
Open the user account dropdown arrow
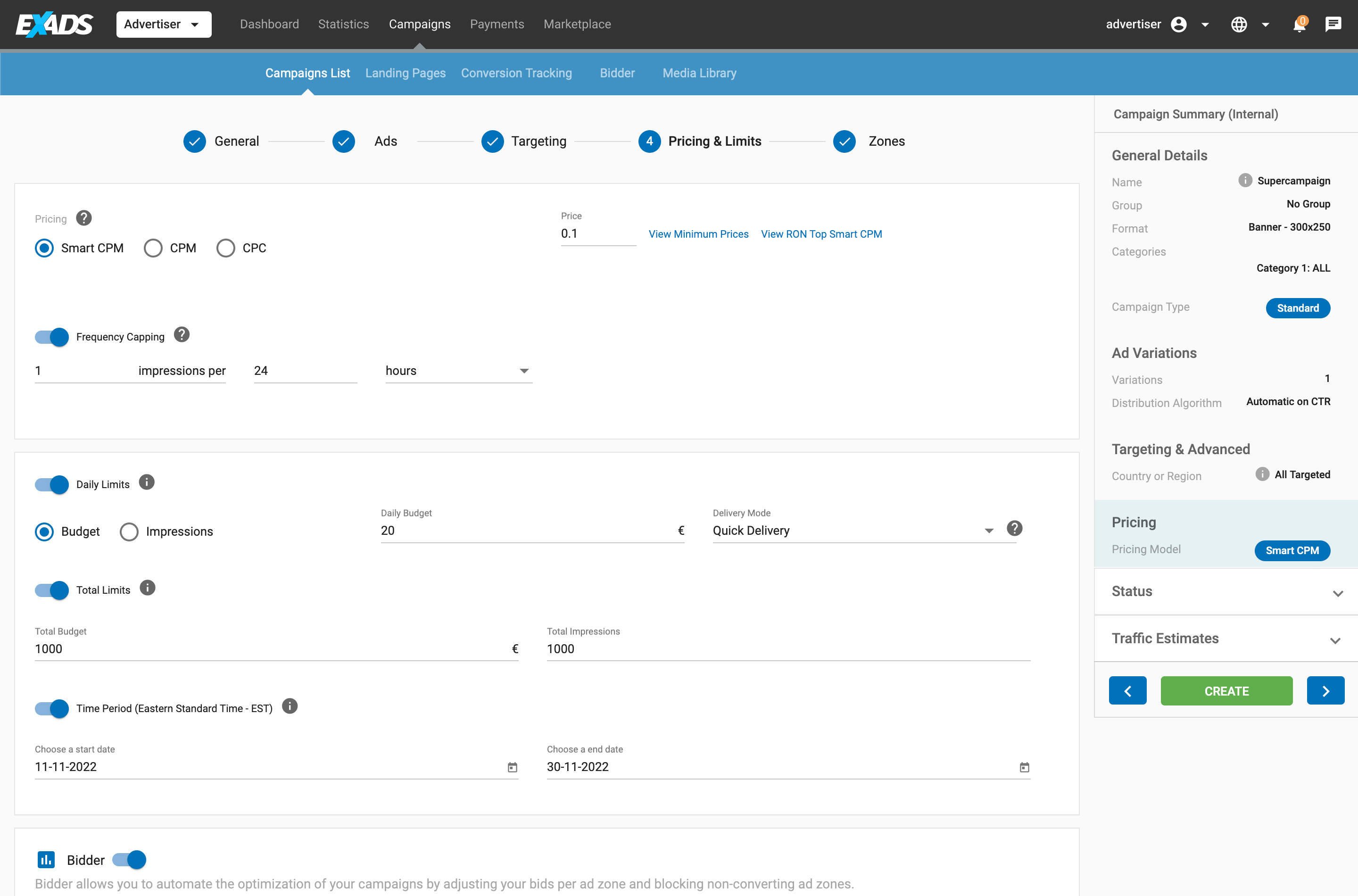point(1205,25)
